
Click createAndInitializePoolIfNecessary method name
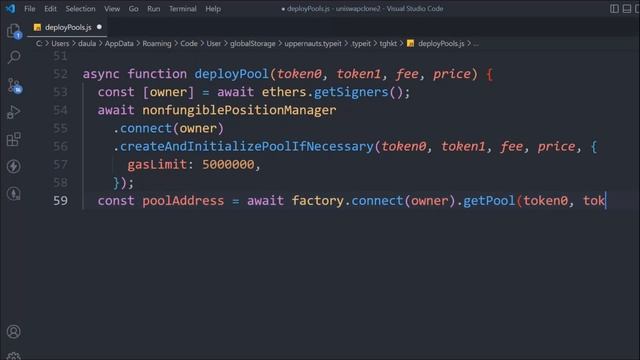point(247,146)
